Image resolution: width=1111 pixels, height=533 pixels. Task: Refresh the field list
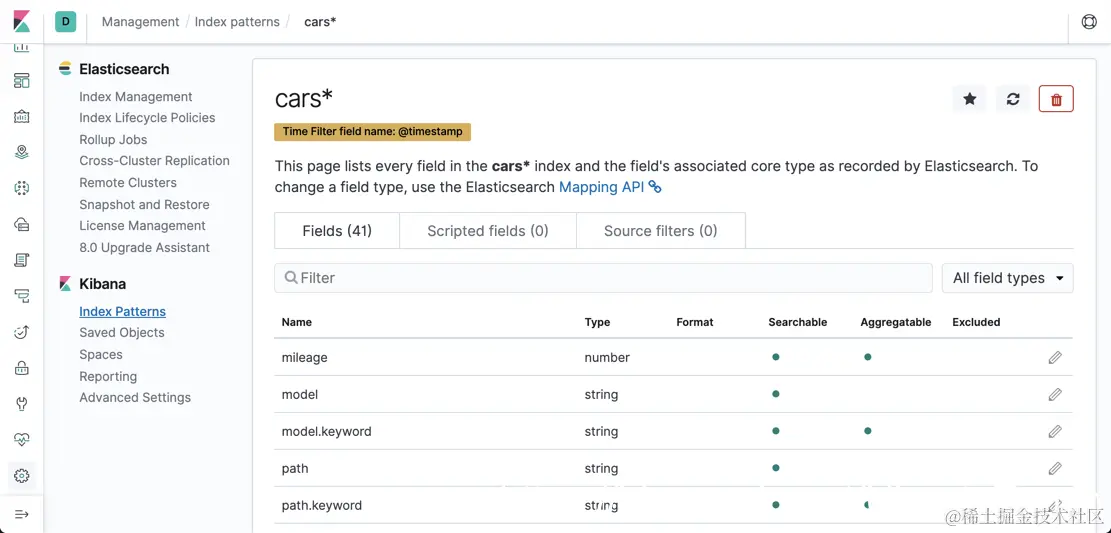[x=1013, y=99]
